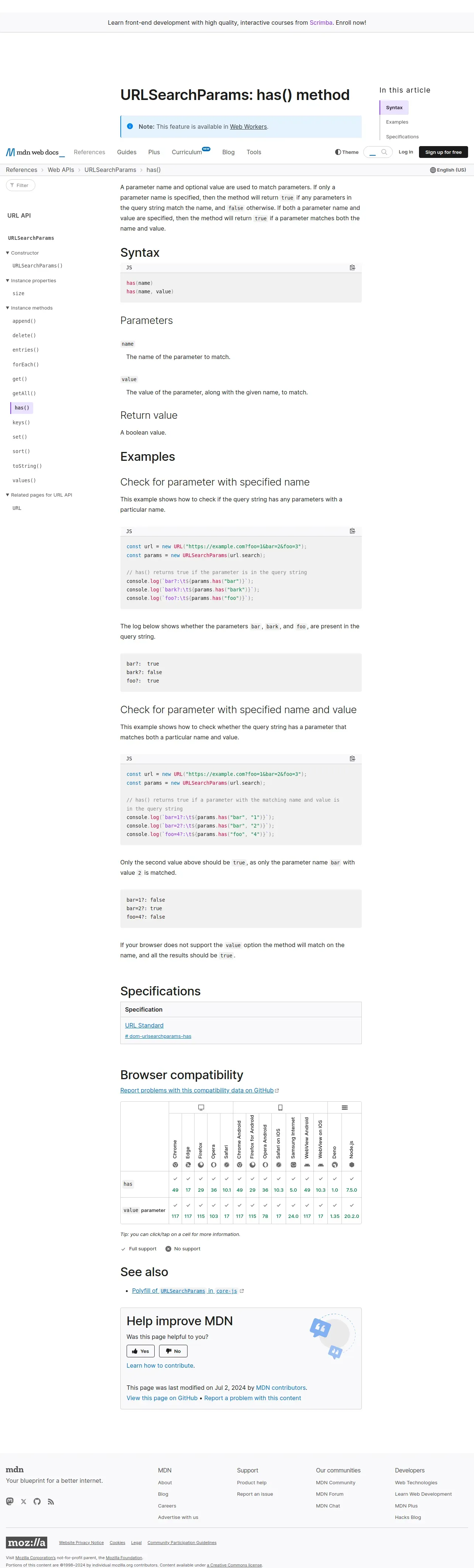
Task: Copy the first example code snippet
Action: [x=352, y=531]
